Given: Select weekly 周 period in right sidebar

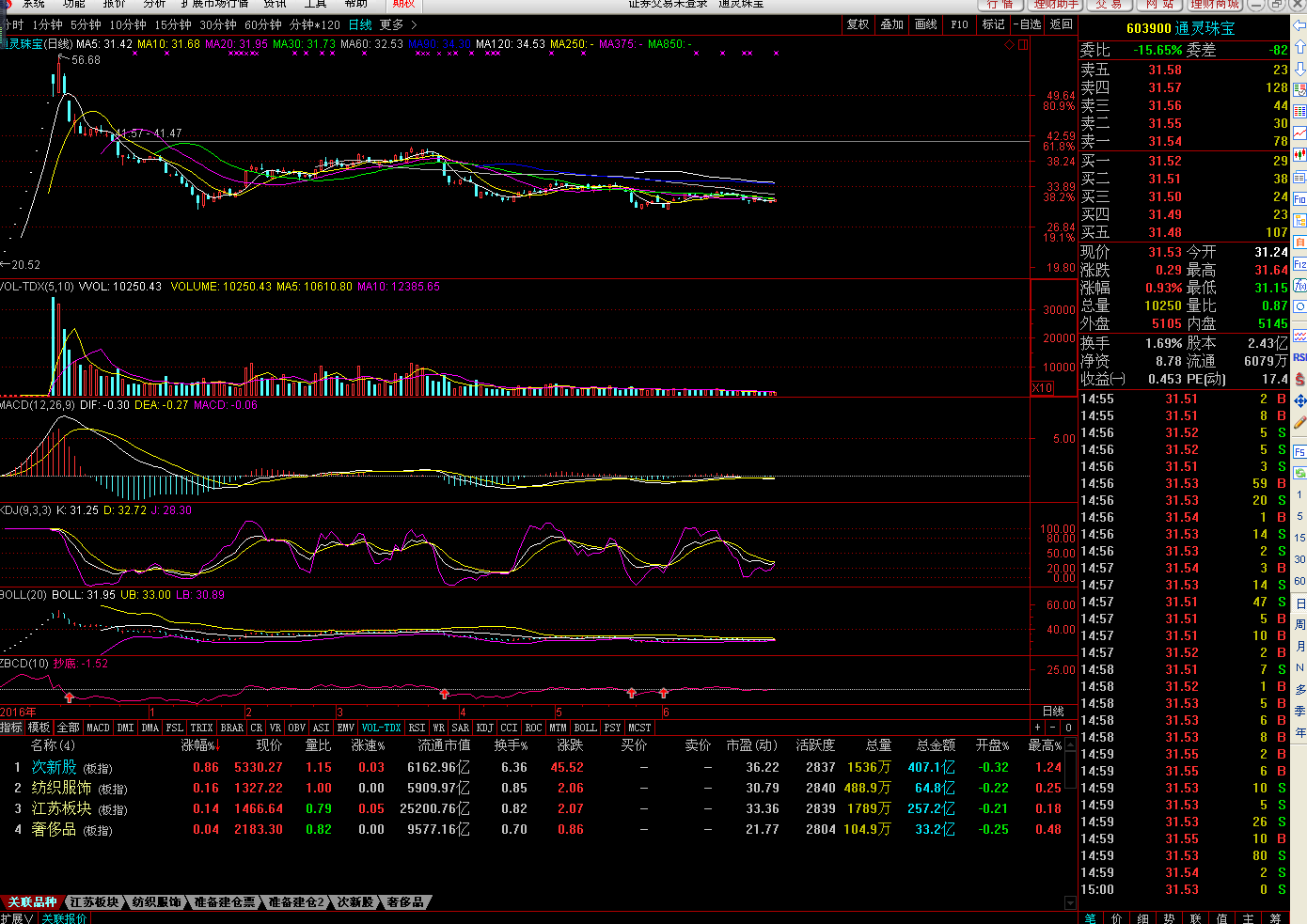Looking at the screenshot, I should click(x=1299, y=624).
